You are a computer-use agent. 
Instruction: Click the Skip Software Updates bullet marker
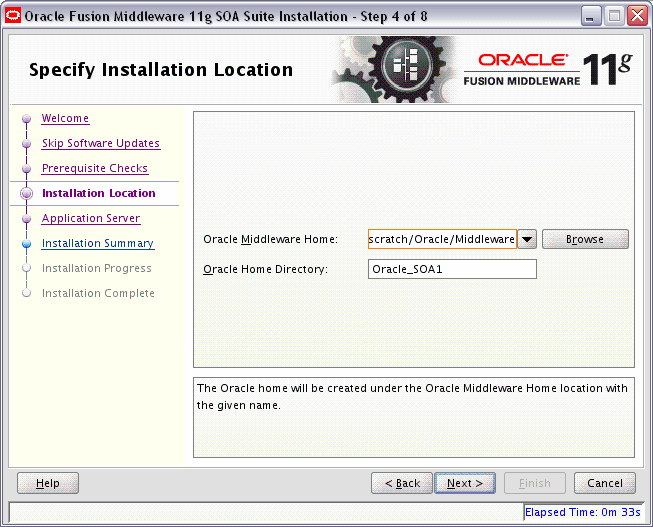[27, 144]
